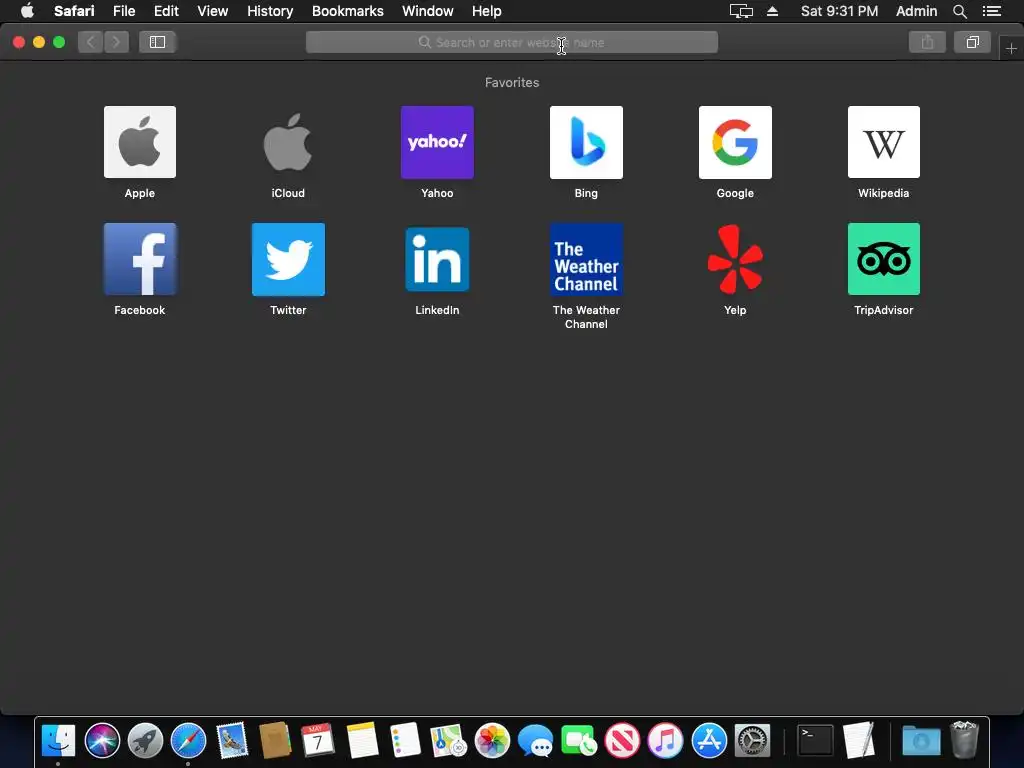
Task: Go forward using the toolbar forward arrow
Action: 116,42
